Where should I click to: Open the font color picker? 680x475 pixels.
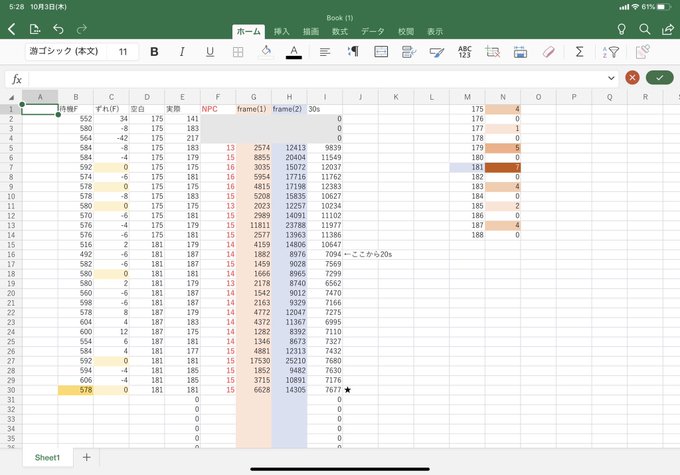pyautogui.click(x=294, y=52)
